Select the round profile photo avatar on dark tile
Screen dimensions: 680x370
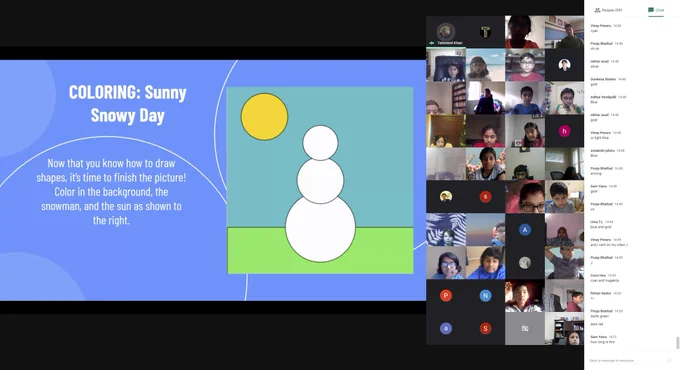tap(564, 65)
